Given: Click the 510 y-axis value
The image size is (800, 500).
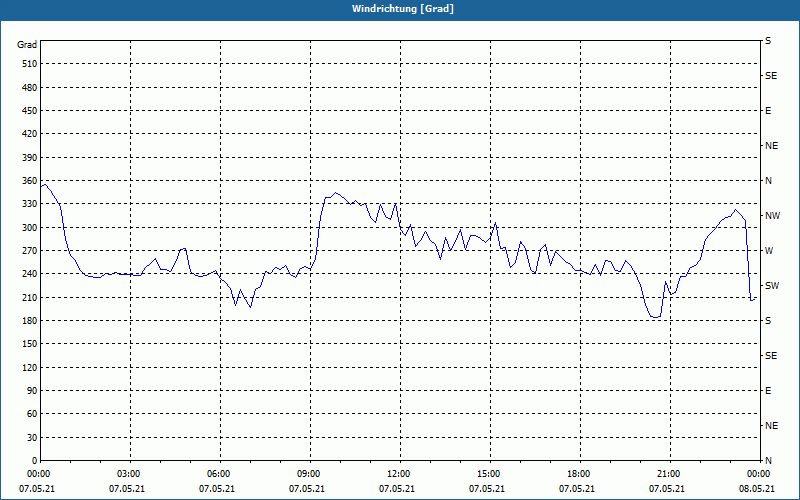Looking at the screenshot, I should click(30, 64).
